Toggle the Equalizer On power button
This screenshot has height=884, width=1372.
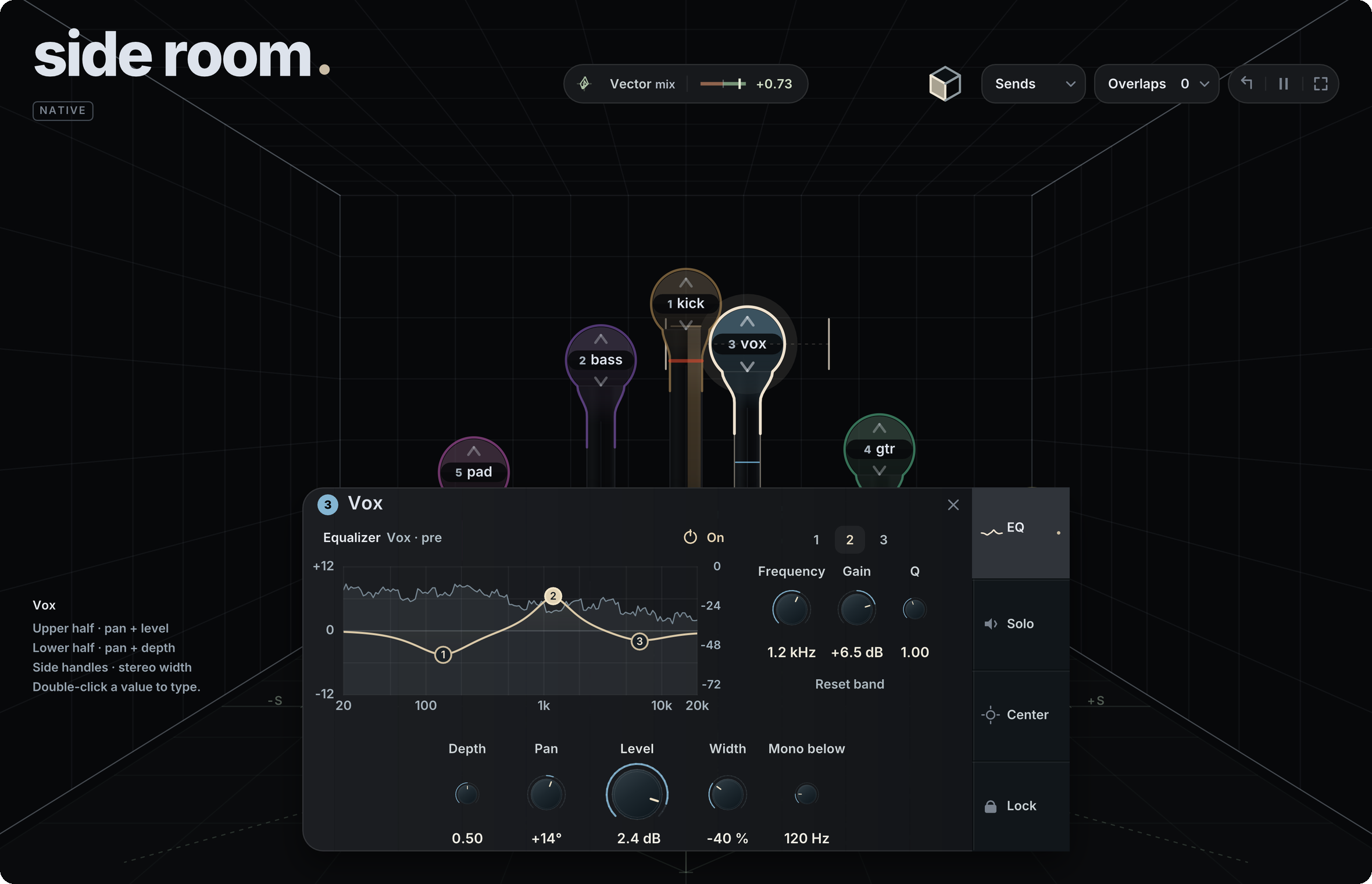tap(704, 537)
